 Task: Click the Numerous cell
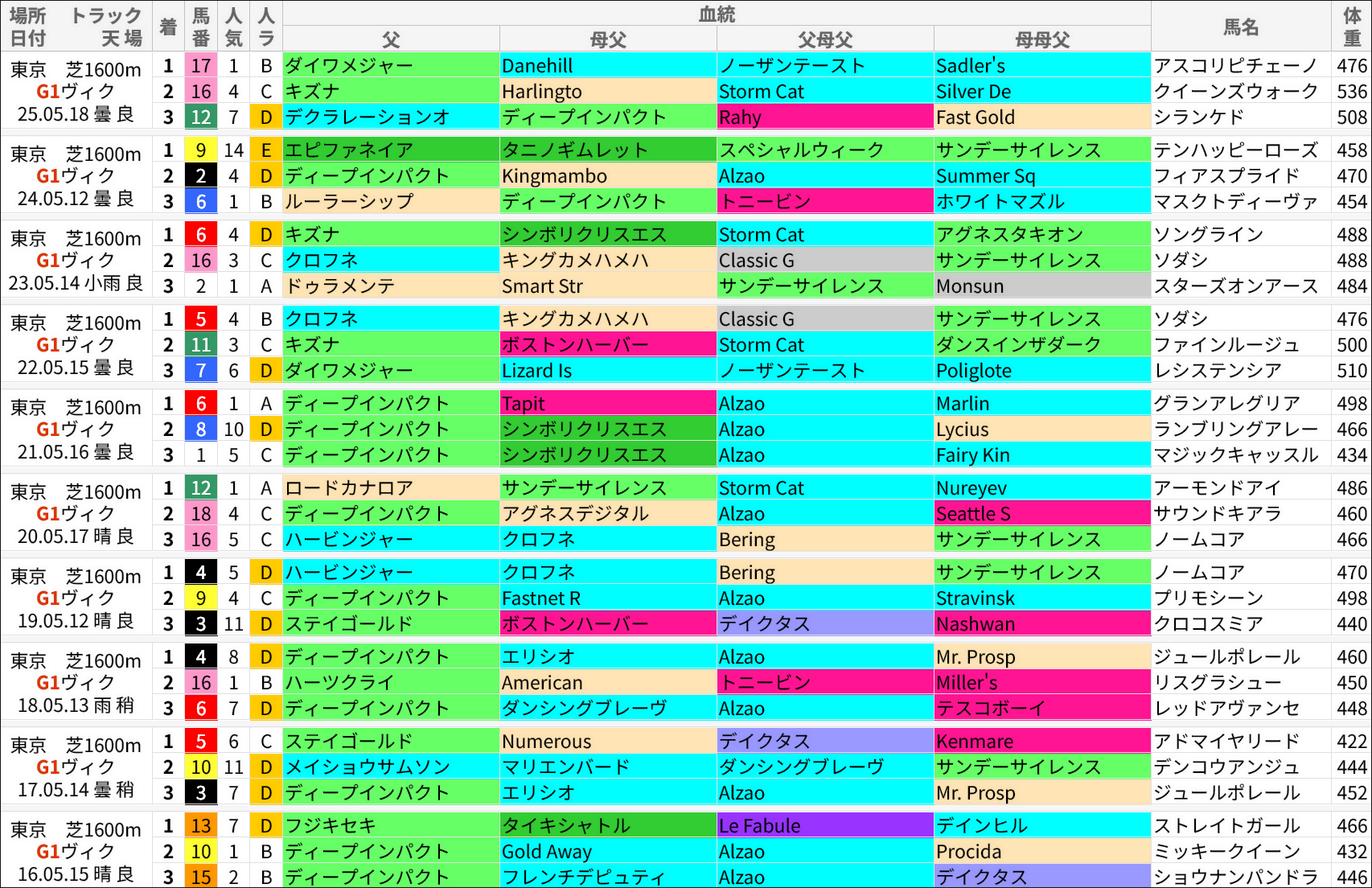click(608, 742)
